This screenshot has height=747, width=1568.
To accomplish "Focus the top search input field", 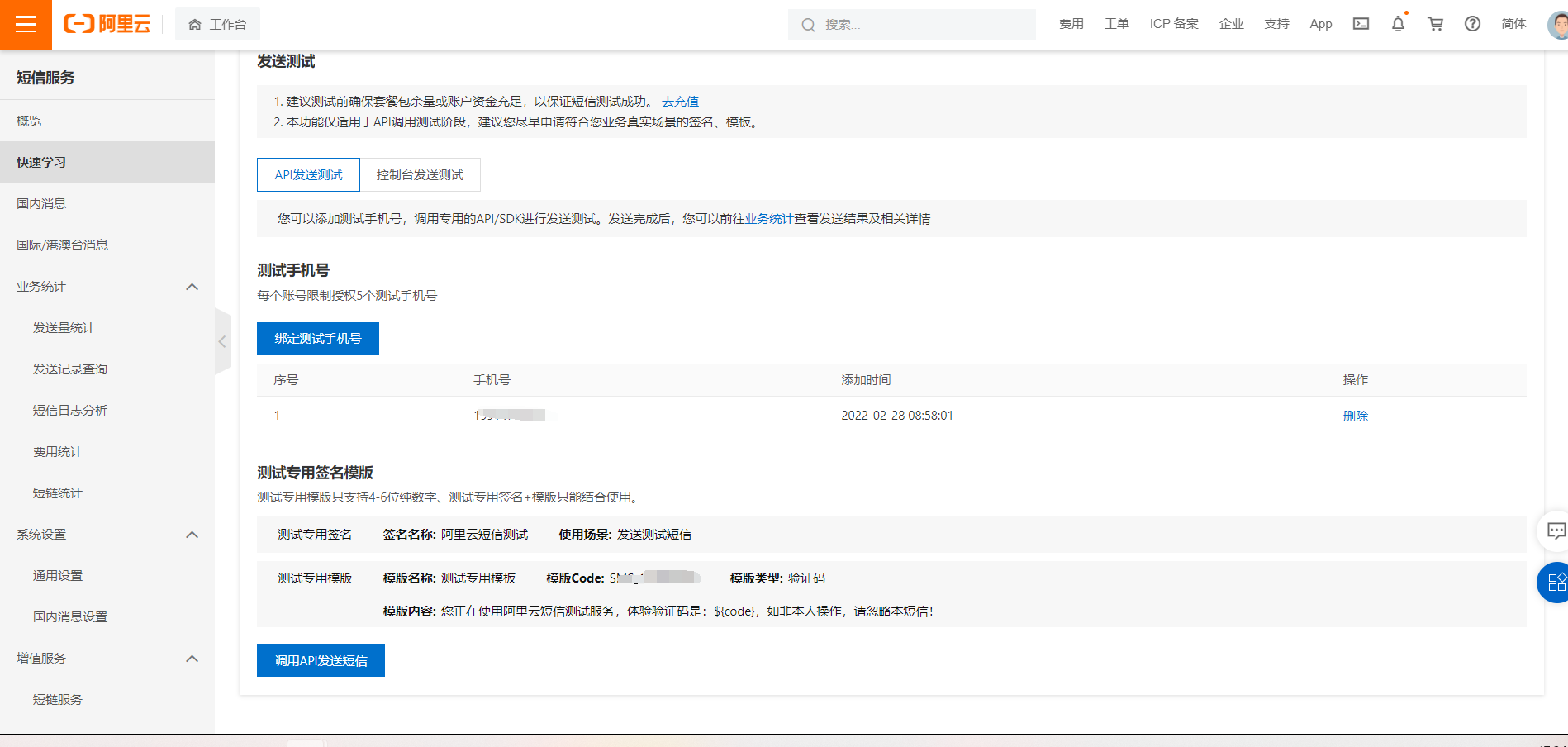I will tap(912, 25).
